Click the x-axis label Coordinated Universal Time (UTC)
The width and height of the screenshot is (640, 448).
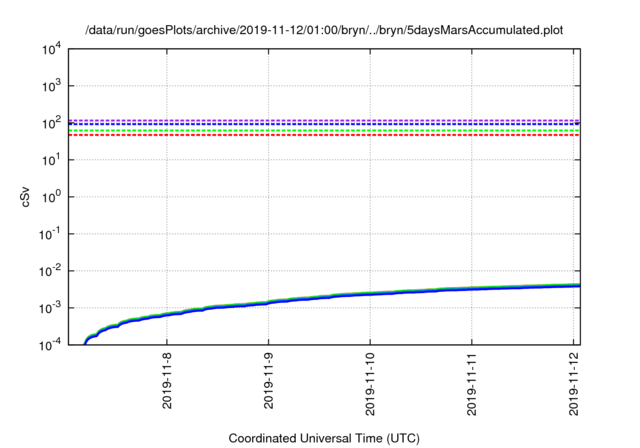(x=324, y=438)
